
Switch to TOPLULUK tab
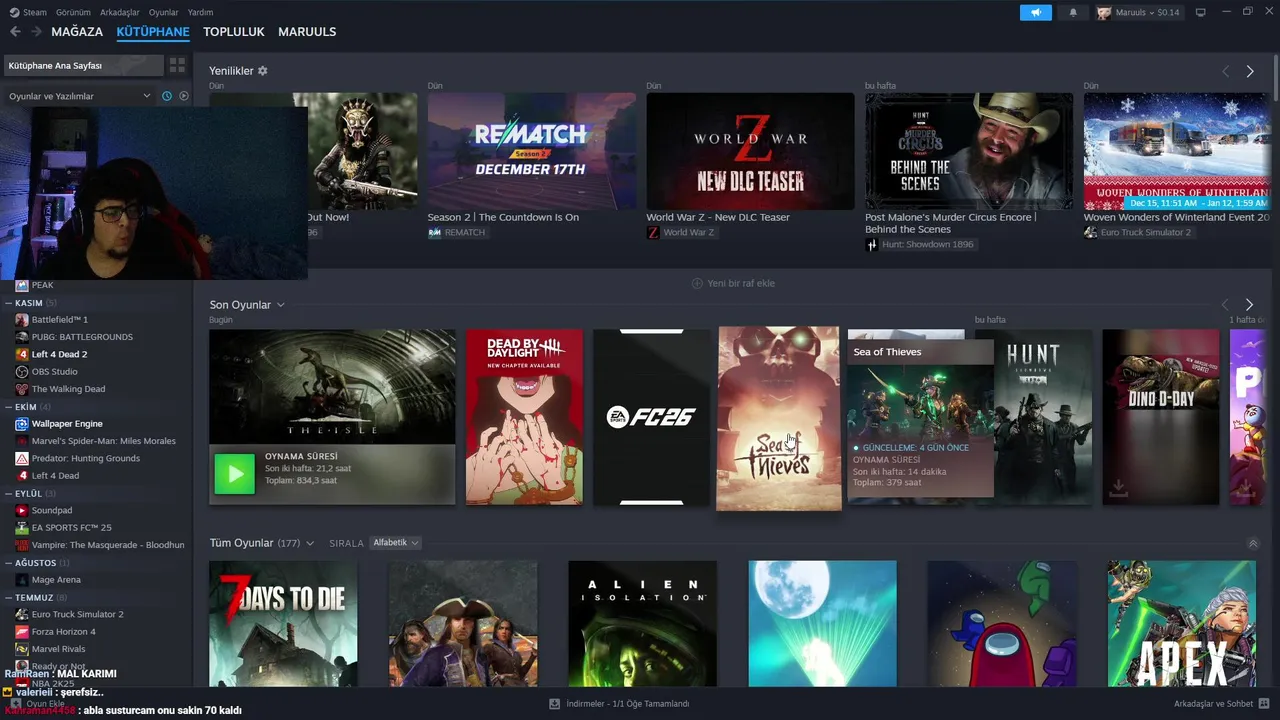coord(234,32)
